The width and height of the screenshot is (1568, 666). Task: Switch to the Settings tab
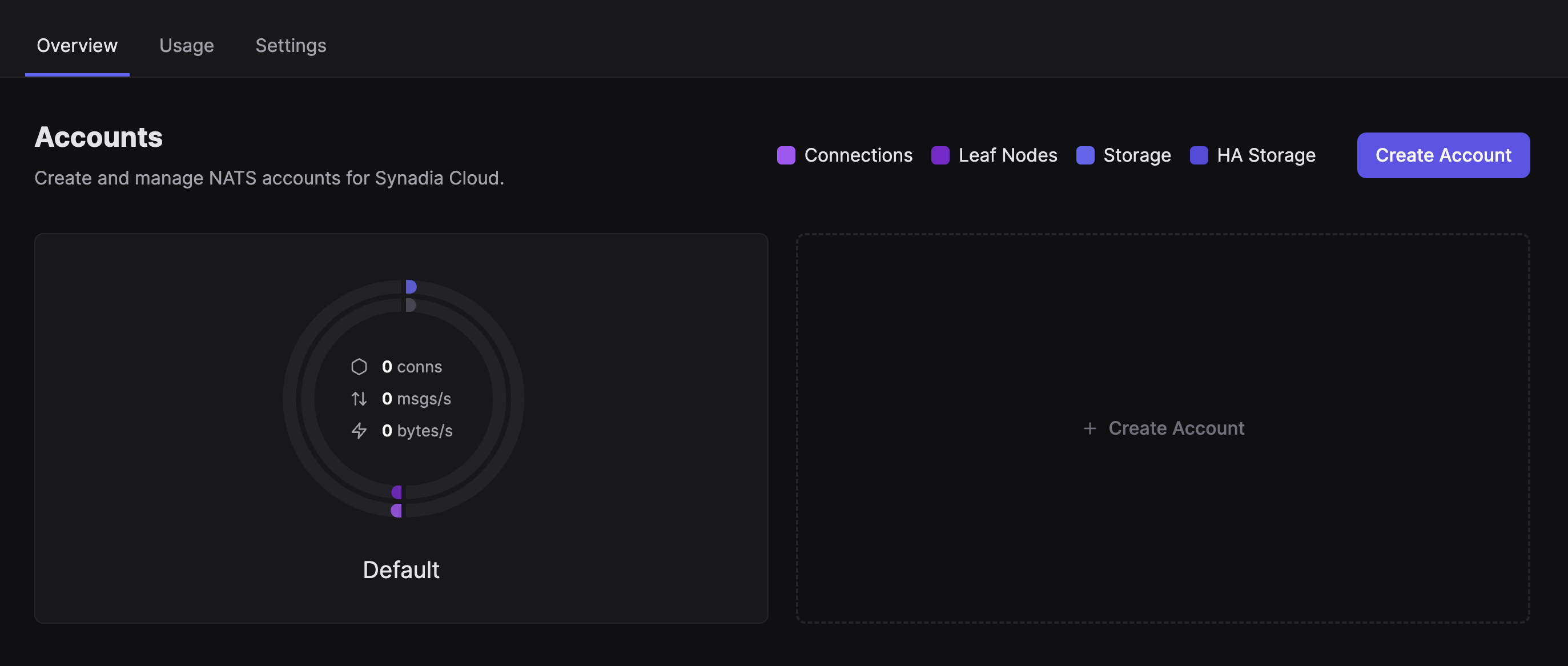[291, 45]
